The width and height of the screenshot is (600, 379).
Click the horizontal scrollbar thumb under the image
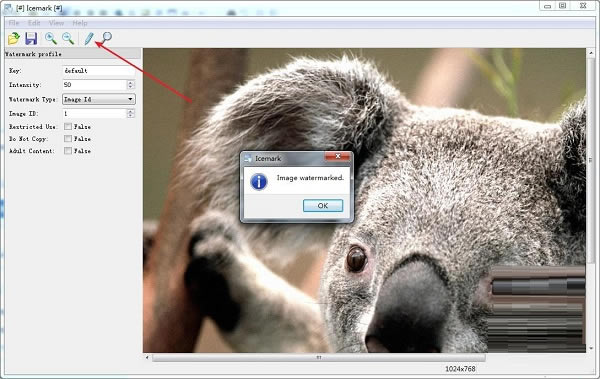point(319,358)
